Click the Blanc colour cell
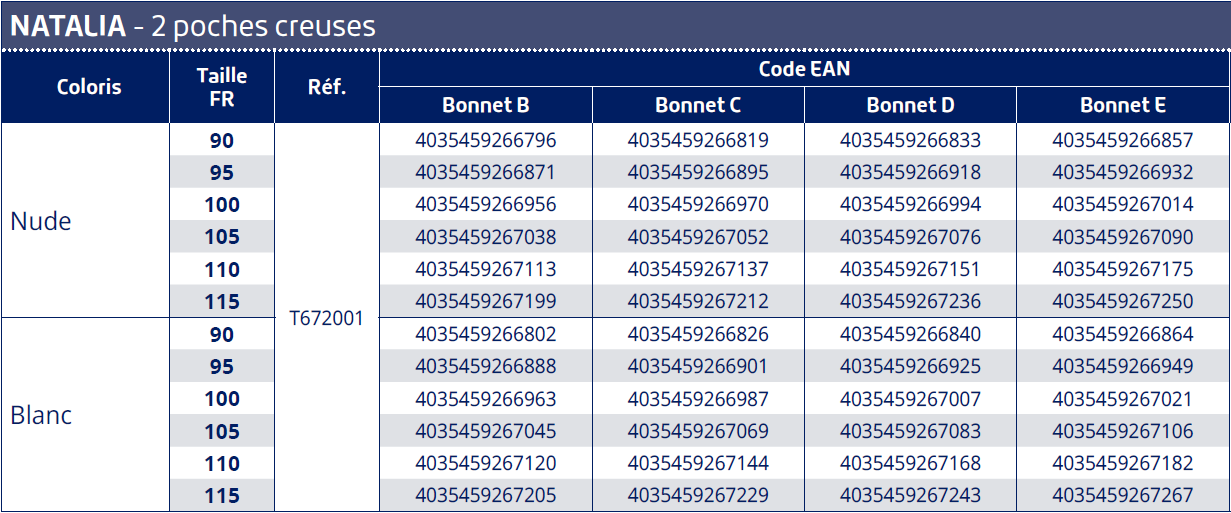Image resolution: width=1231 pixels, height=513 pixels. click(x=41, y=415)
